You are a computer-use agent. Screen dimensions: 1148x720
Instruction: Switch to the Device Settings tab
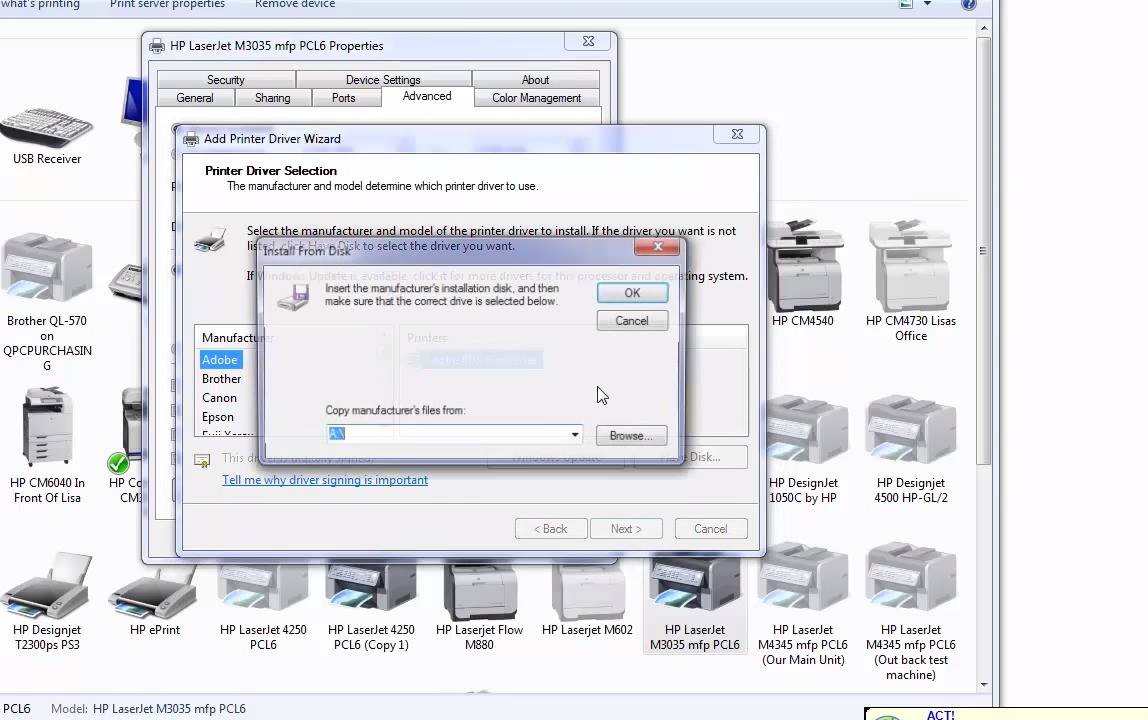pos(383,79)
